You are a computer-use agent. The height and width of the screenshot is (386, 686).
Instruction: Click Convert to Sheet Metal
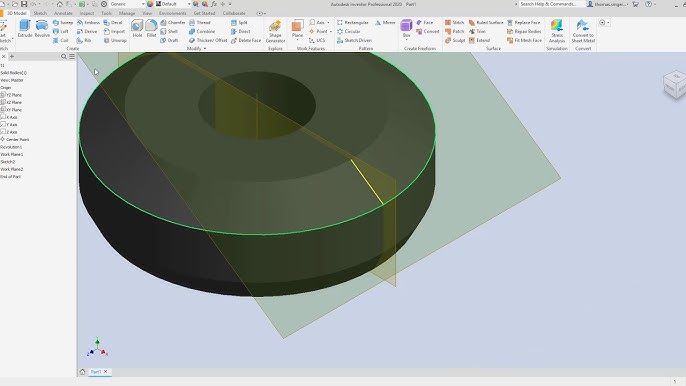pos(583,31)
